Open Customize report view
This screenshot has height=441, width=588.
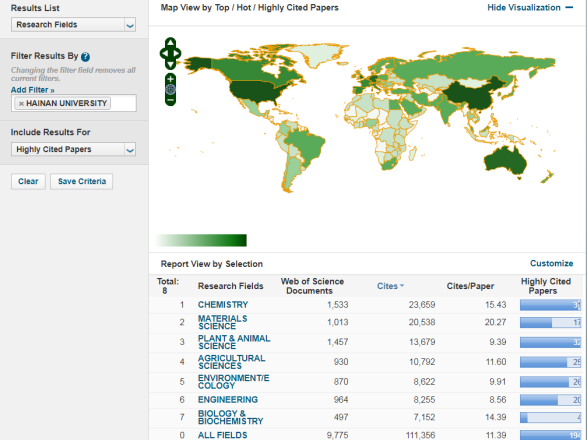(x=551, y=264)
